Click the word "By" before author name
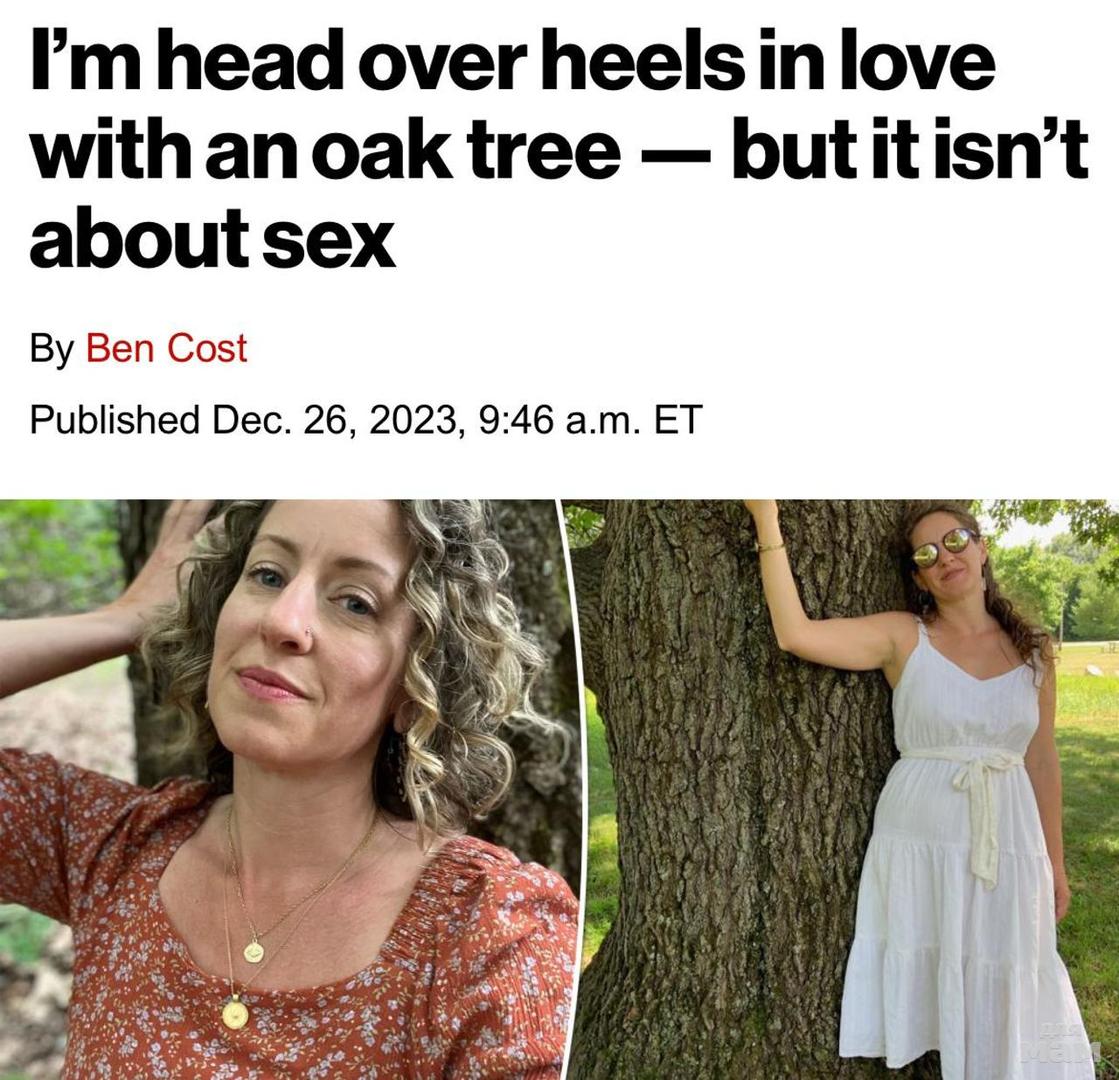Screen dimensions: 1119x1080 [x=51, y=349]
